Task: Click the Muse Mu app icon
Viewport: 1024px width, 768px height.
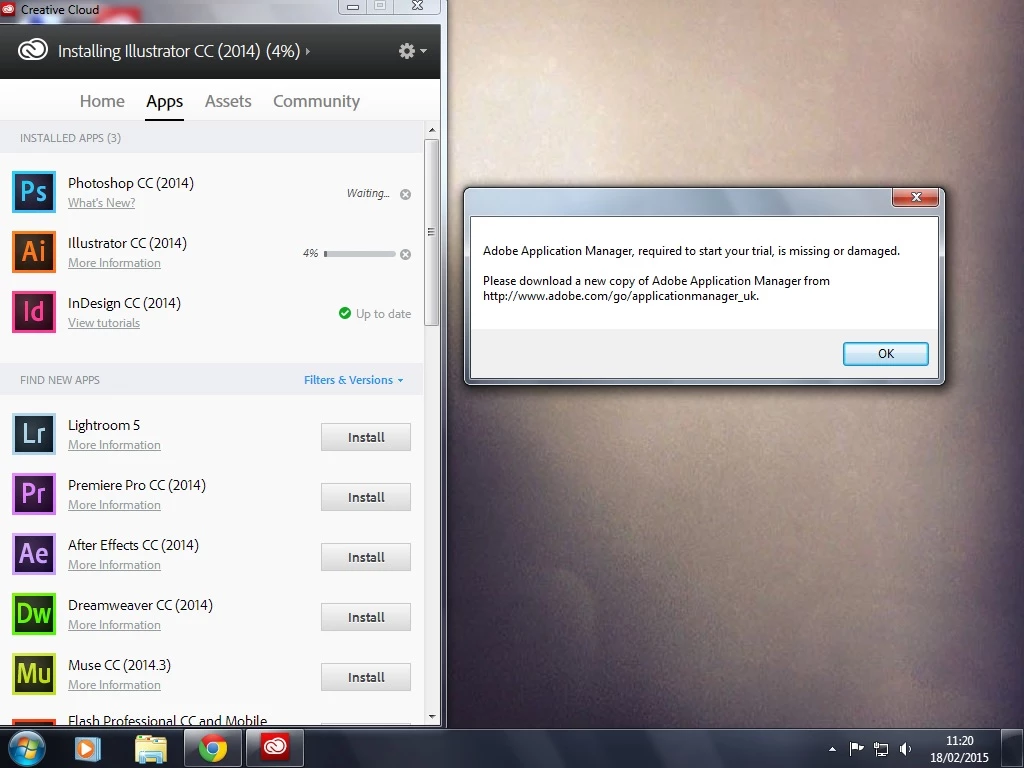Action: tap(34, 674)
